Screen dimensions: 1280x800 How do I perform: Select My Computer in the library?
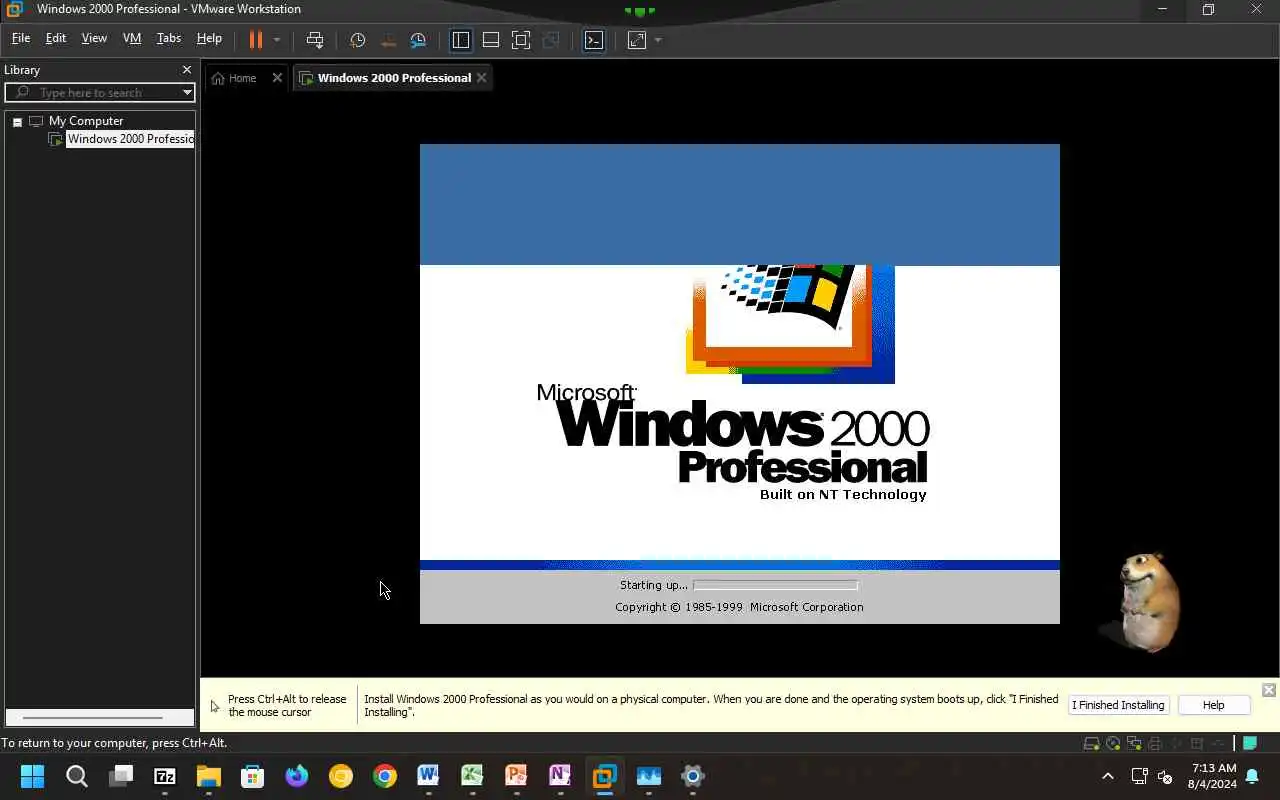tap(85, 121)
